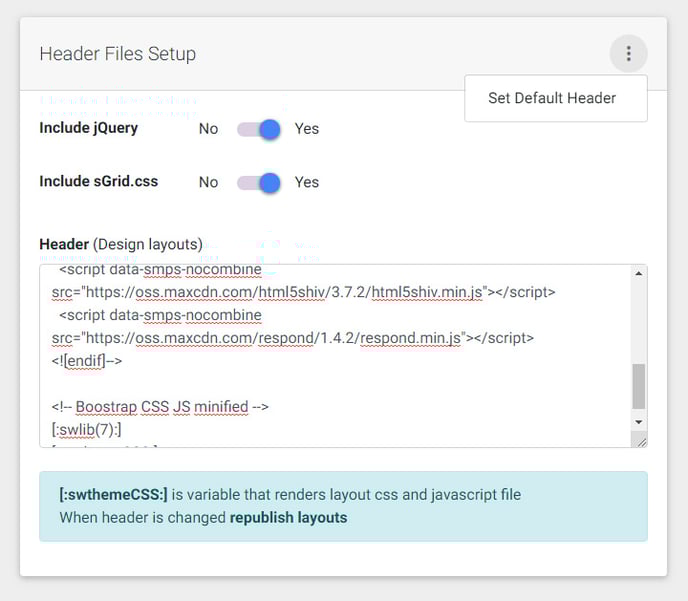The height and width of the screenshot is (601, 688).
Task: Click No label for Include sGrid.css
Action: click(x=208, y=182)
